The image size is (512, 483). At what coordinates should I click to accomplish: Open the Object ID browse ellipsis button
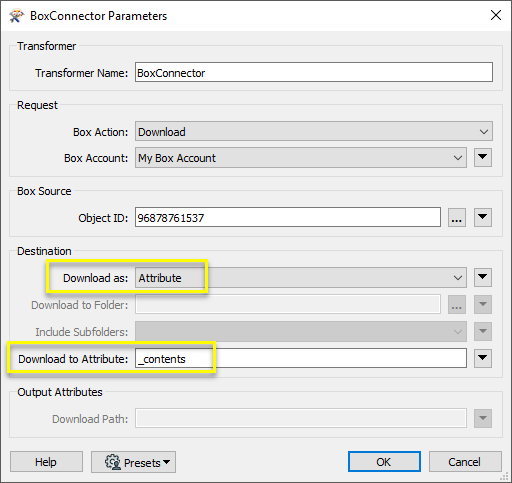pyautogui.click(x=456, y=217)
